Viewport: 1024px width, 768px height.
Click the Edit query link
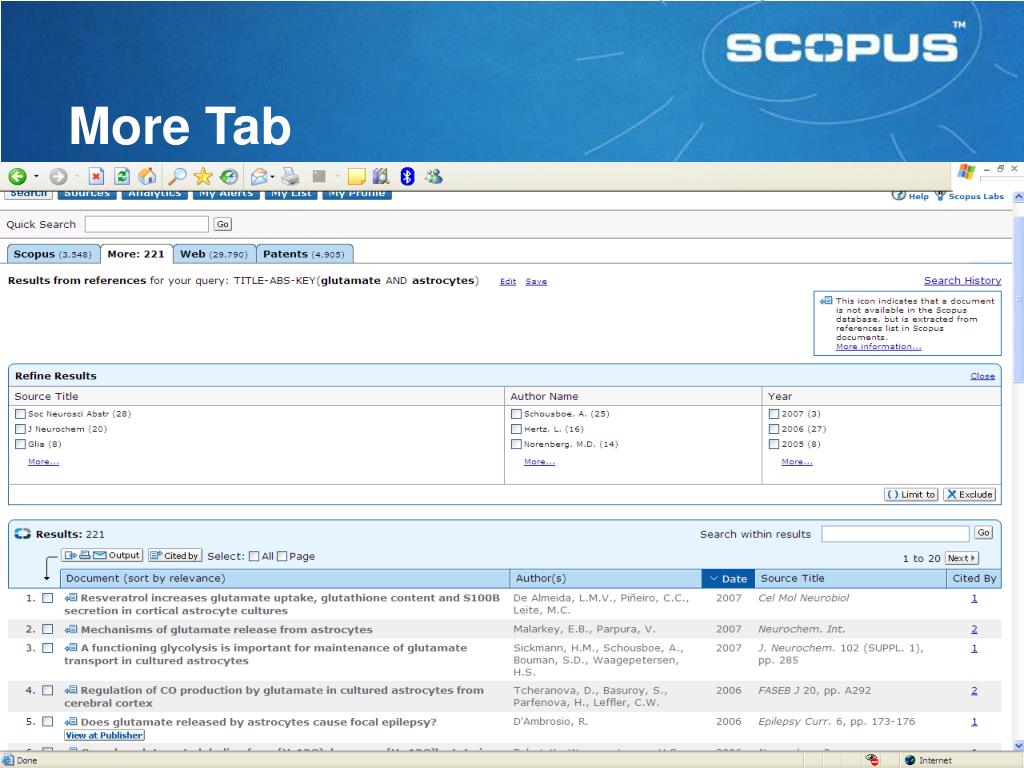click(508, 281)
